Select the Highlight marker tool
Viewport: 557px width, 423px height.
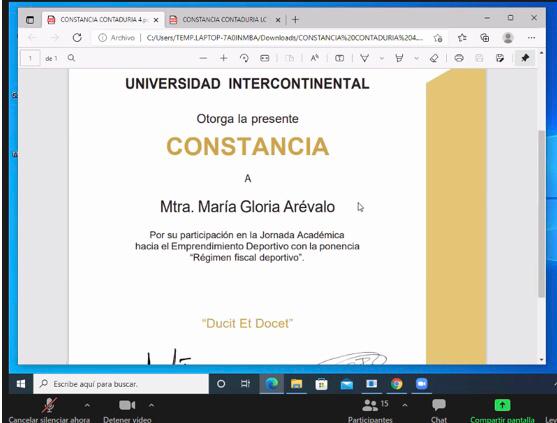tap(399, 58)
